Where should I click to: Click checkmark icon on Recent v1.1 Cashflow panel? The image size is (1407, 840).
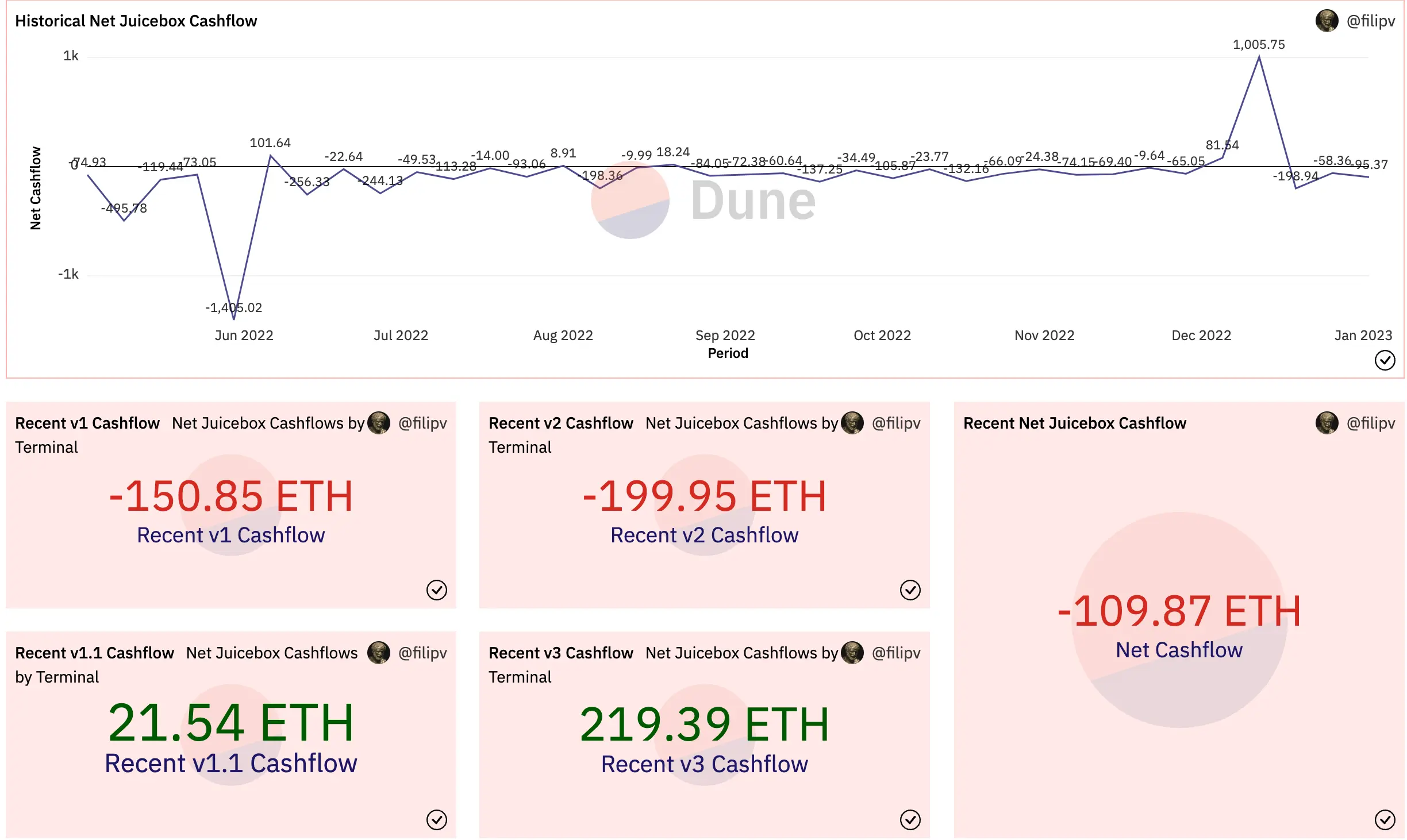pyautogui.click(x=436, y=820)
